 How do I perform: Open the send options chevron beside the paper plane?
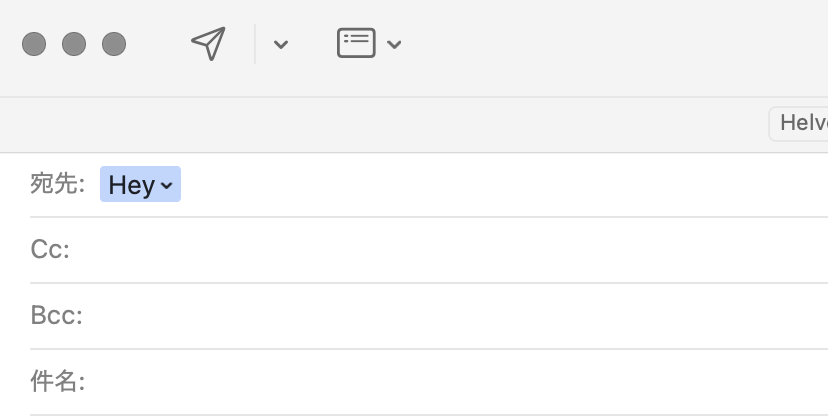pos(281,44)
